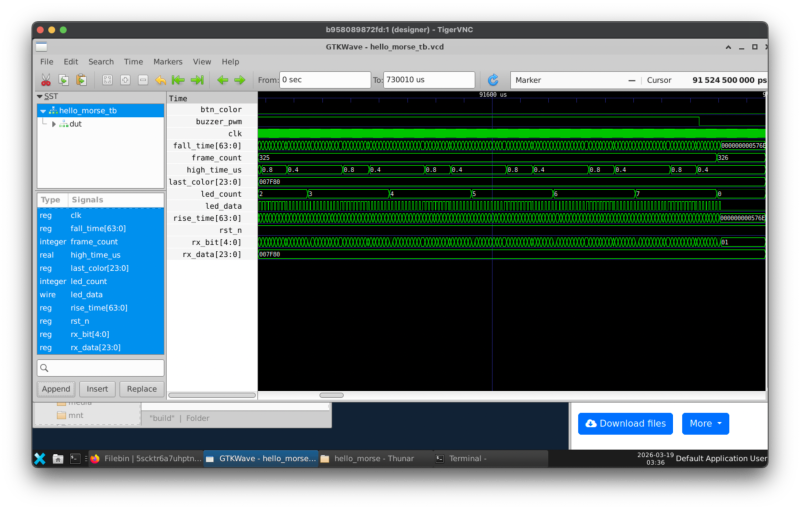Open the Markers menu
This screenshot has width=800, height=510.
click(x=168, y=62)
